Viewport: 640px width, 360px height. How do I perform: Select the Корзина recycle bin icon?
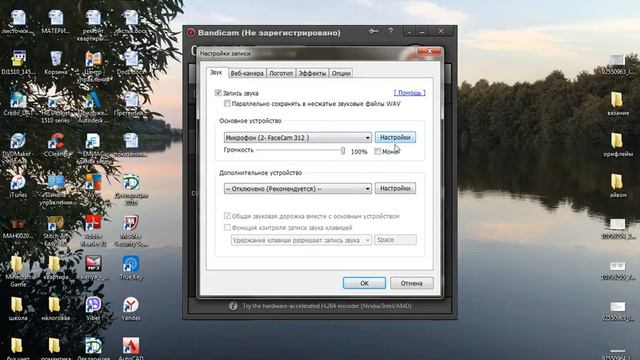click(x=56, y=62)
